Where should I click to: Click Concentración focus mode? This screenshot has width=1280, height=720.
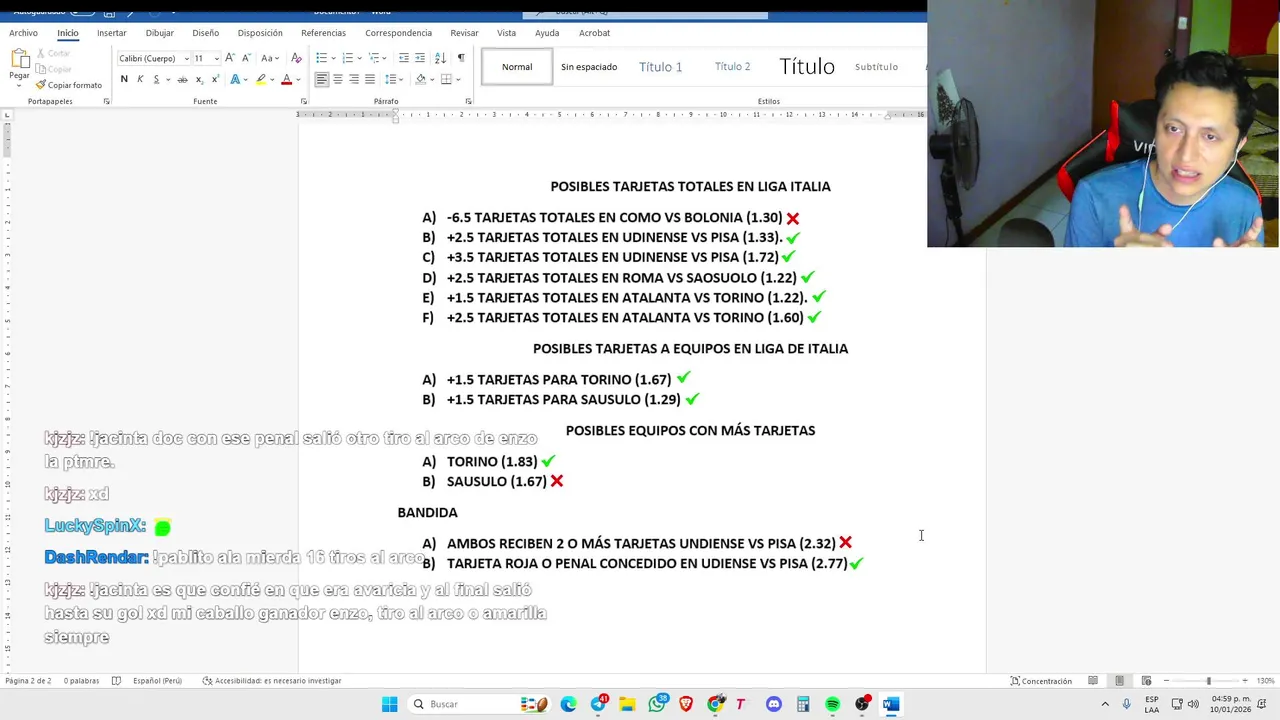(1040, 681)
